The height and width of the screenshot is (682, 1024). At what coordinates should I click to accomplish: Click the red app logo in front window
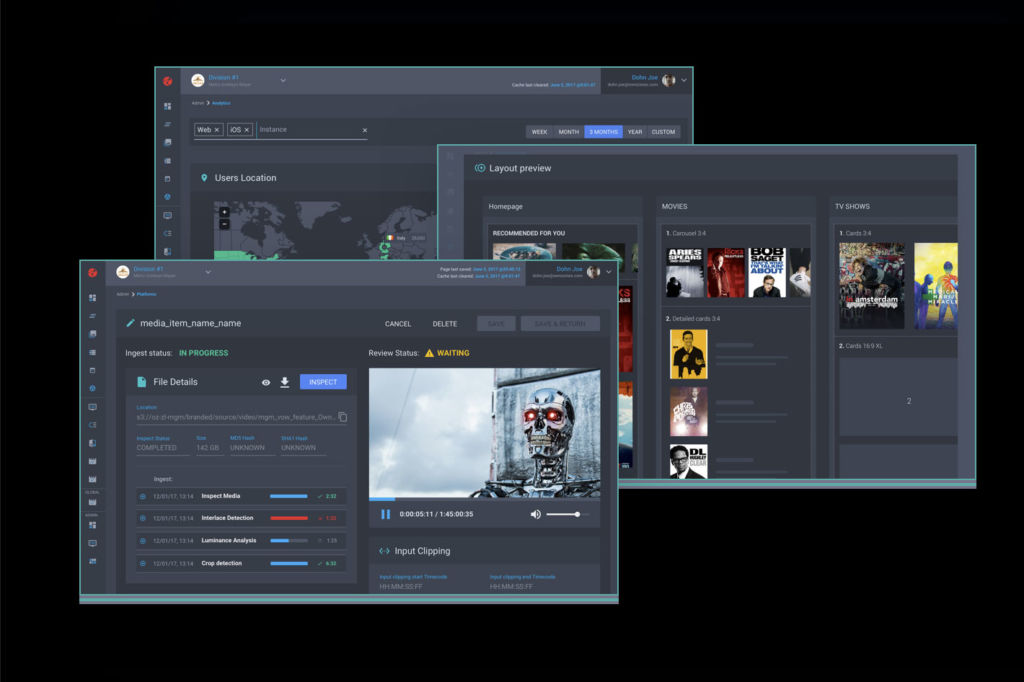tap(93, 272)
